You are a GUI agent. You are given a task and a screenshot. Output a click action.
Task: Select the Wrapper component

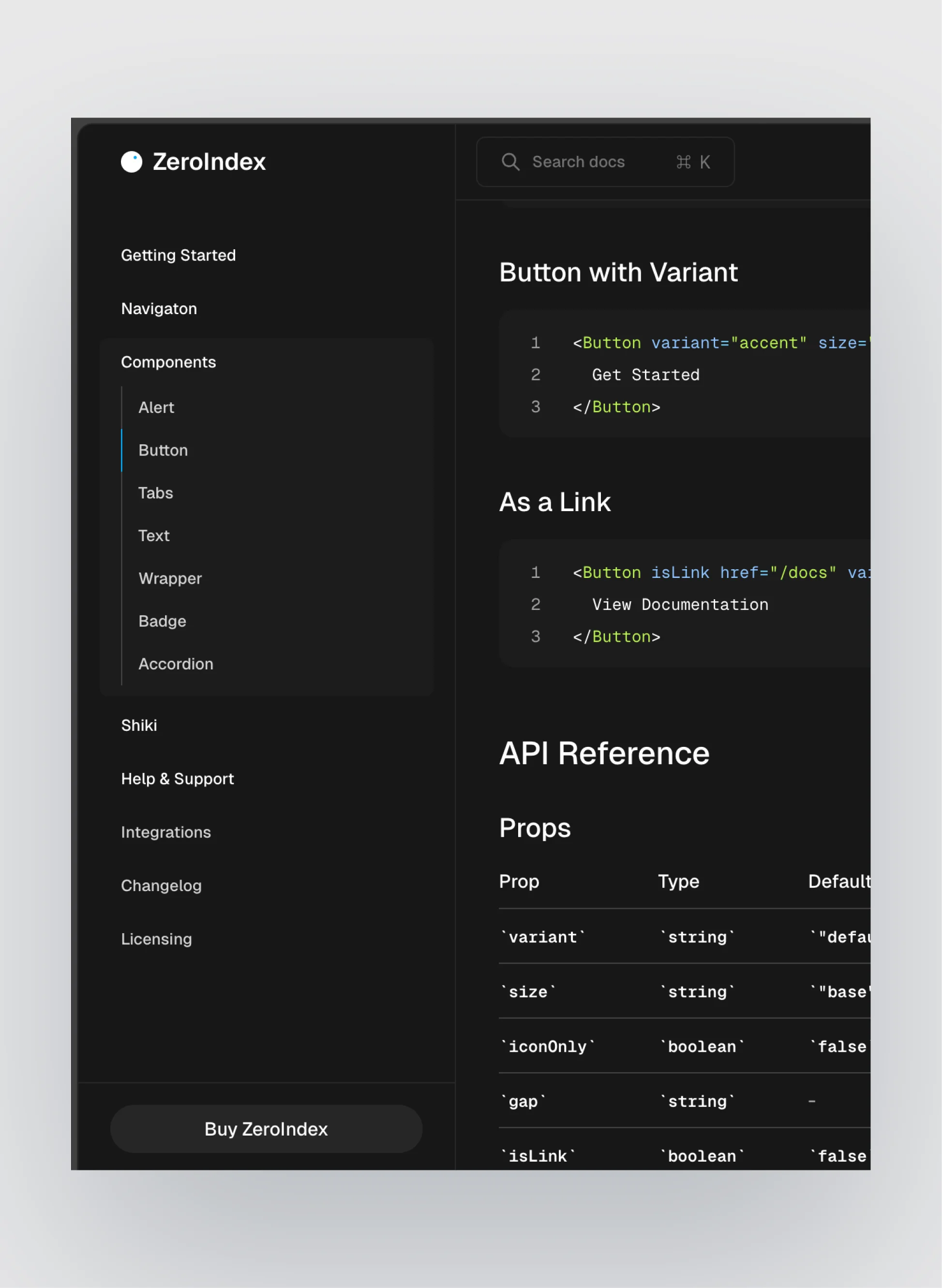(169, 578)
